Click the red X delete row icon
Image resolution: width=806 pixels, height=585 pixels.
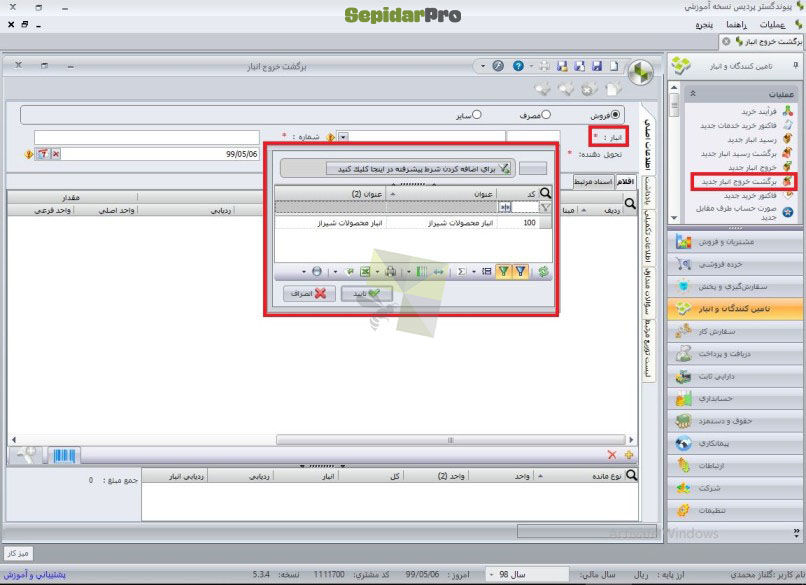tap(611, 455)
